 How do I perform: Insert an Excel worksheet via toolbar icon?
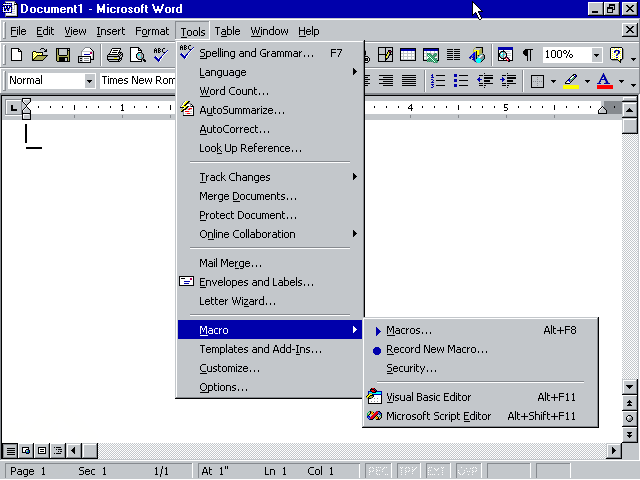[431, 55]
